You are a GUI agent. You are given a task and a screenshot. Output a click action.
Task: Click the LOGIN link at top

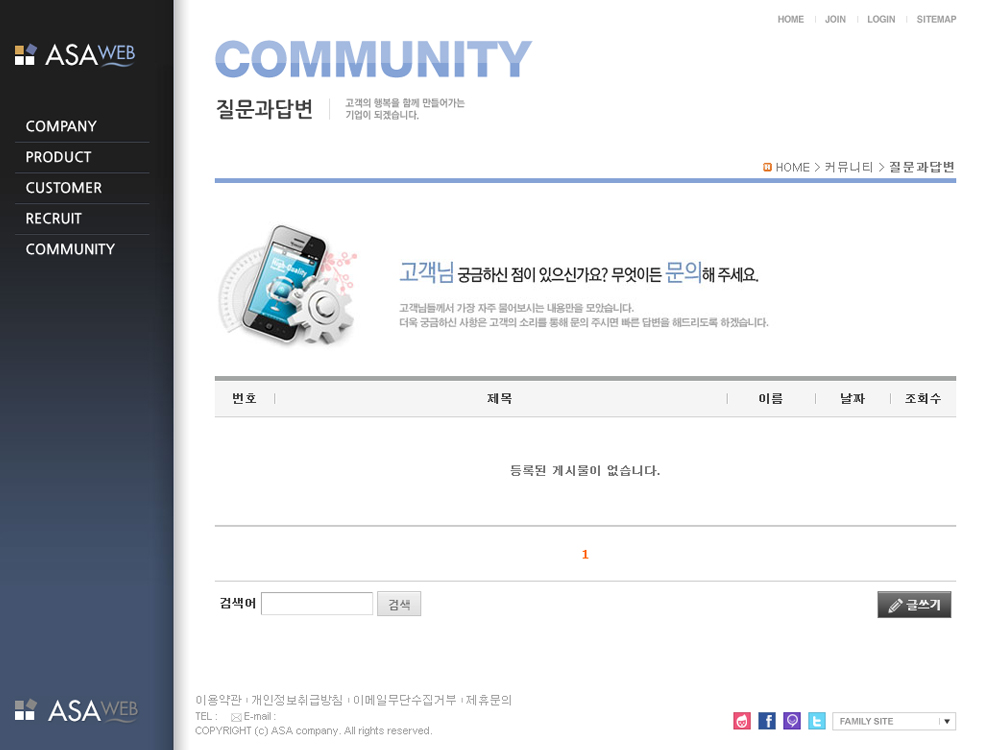point(881,20)
